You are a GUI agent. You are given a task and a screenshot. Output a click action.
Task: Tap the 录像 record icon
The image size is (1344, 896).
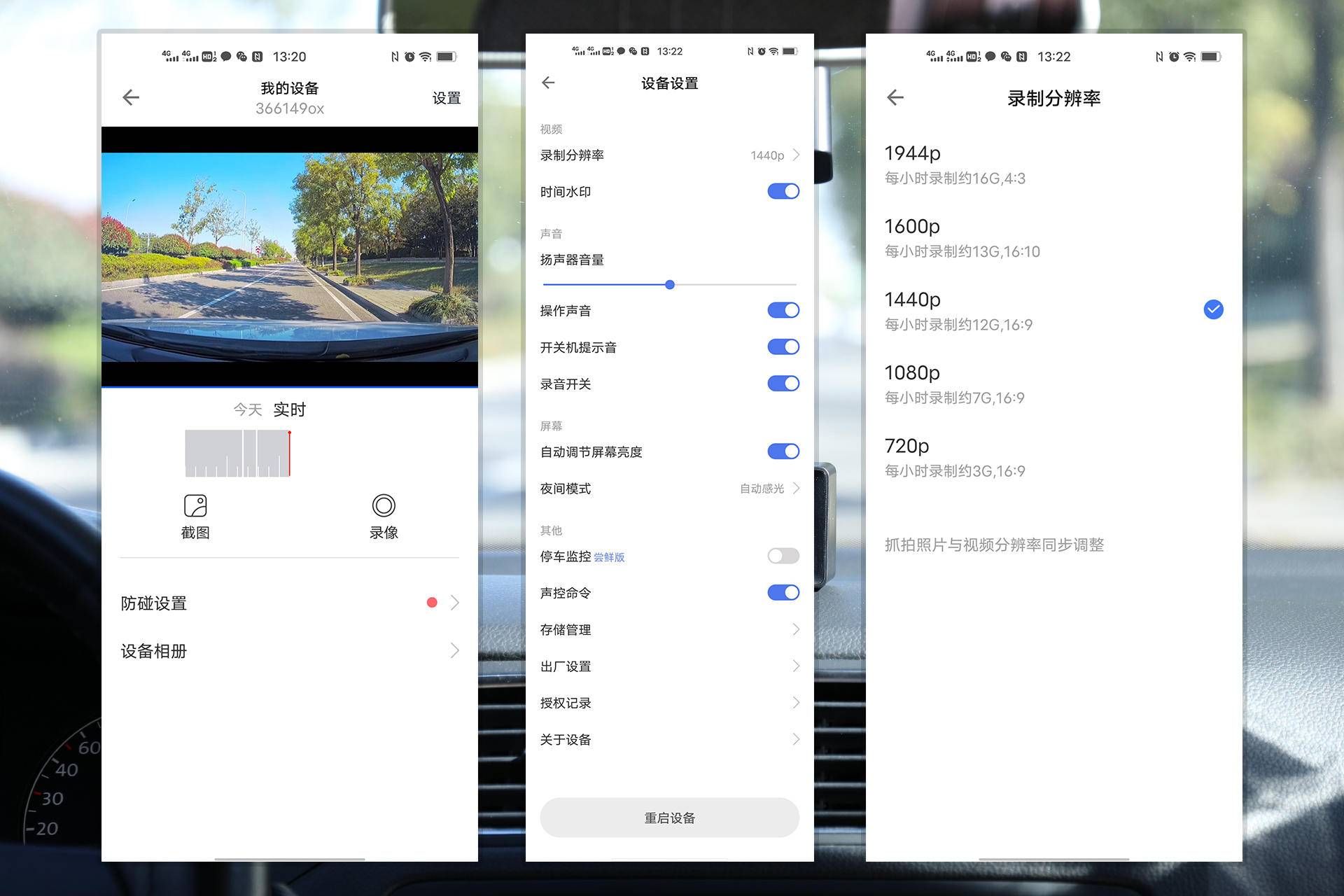(x=384, y=506)
